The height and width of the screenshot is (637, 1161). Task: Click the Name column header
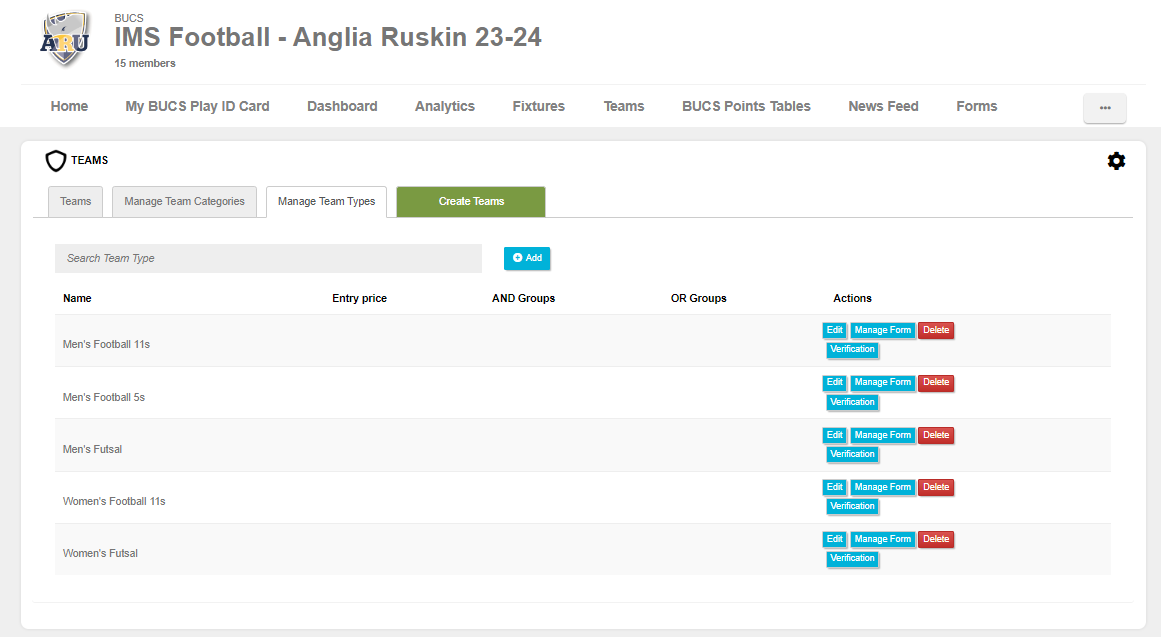click(77, 299)
